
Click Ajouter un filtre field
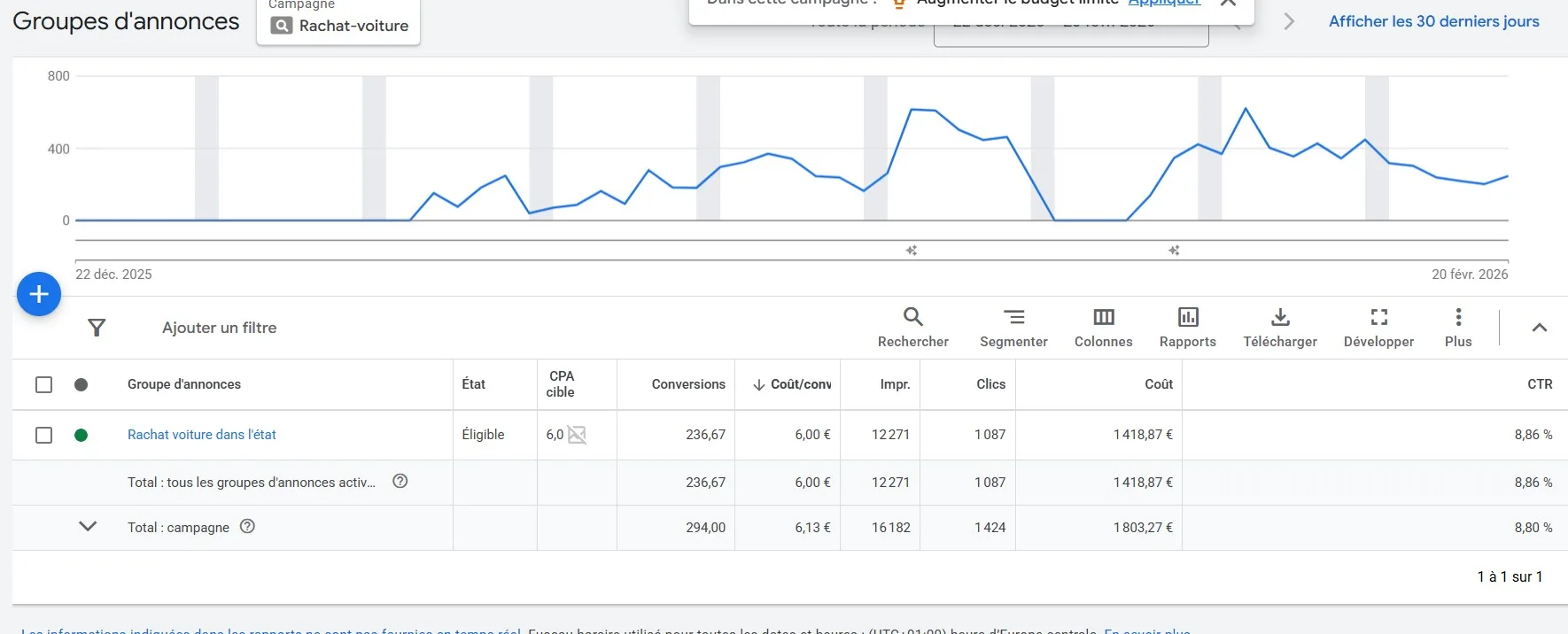219,328
